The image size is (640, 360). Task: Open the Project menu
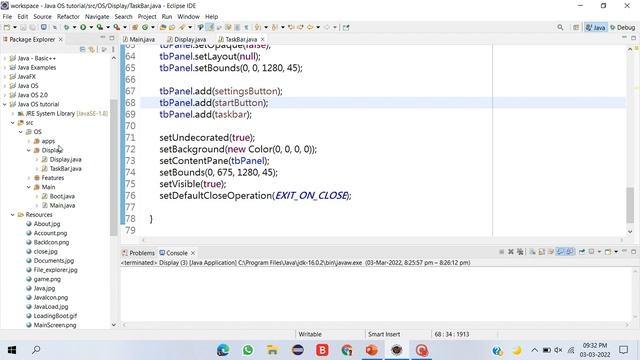tap(147, 17)
